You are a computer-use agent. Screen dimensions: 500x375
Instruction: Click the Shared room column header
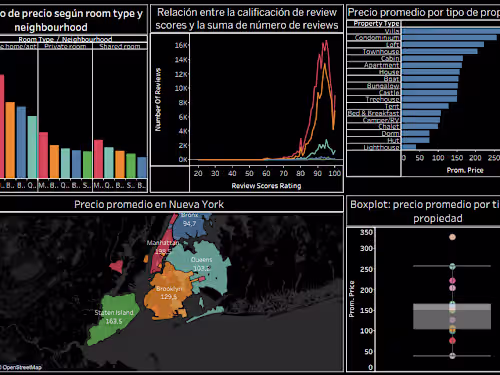(120, 46)
